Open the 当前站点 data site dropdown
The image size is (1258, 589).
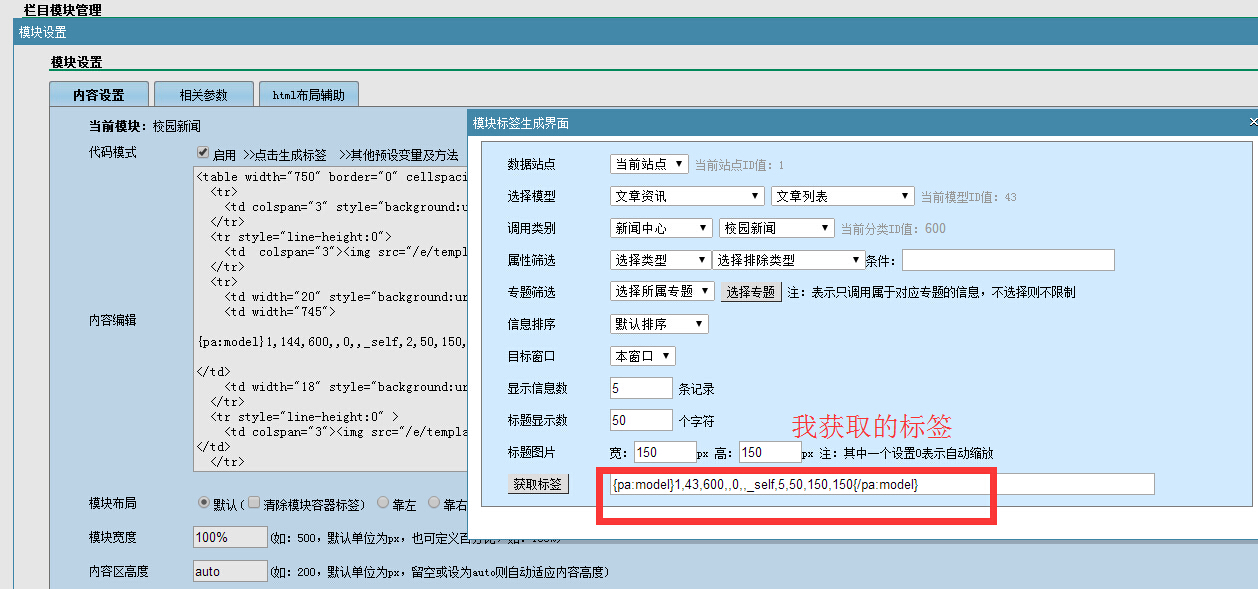[x=649, y=164]
